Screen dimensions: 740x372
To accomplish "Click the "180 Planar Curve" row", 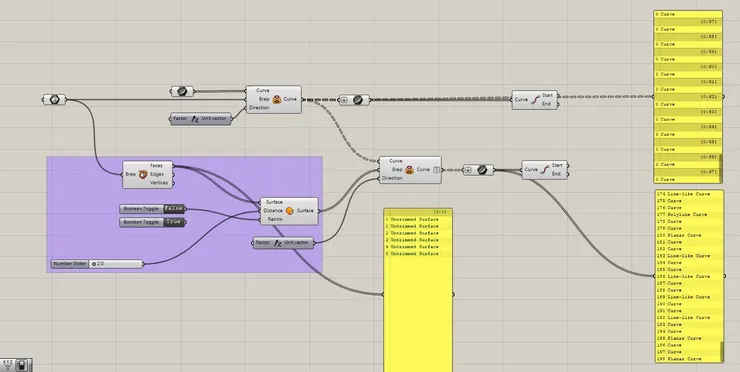I will 689,235.
